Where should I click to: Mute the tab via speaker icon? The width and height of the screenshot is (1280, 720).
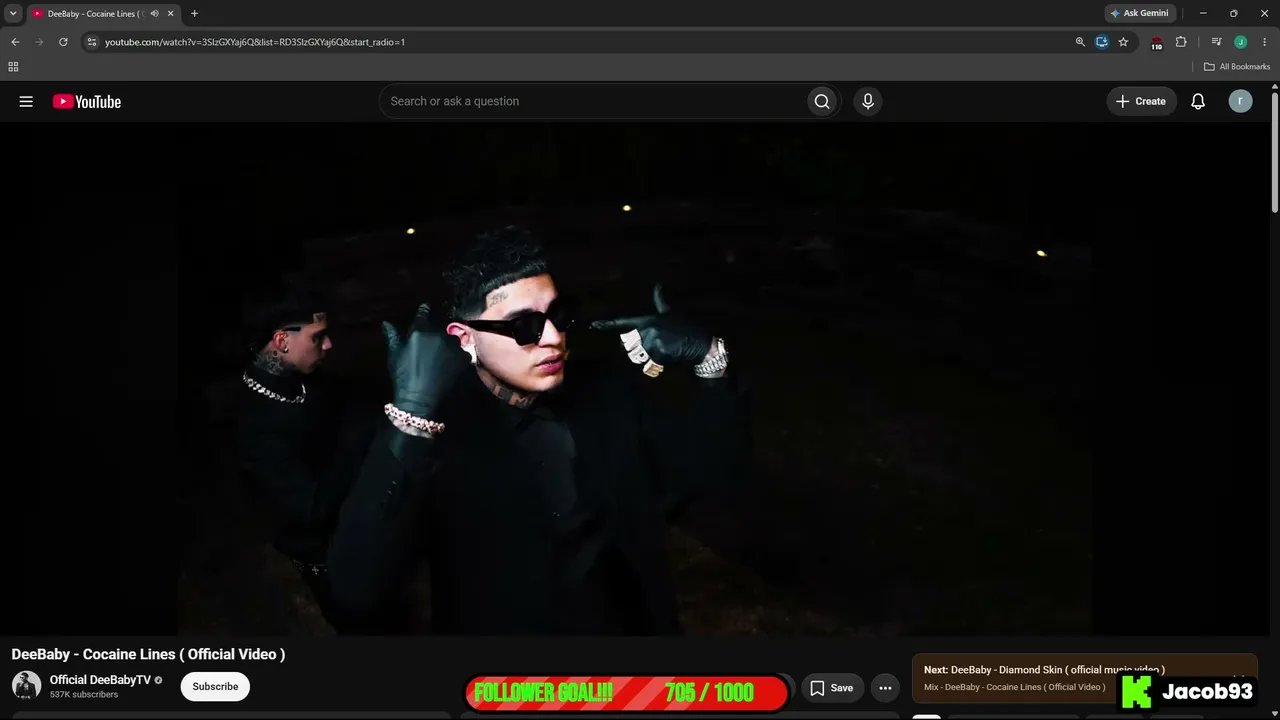tap(154, 14)
